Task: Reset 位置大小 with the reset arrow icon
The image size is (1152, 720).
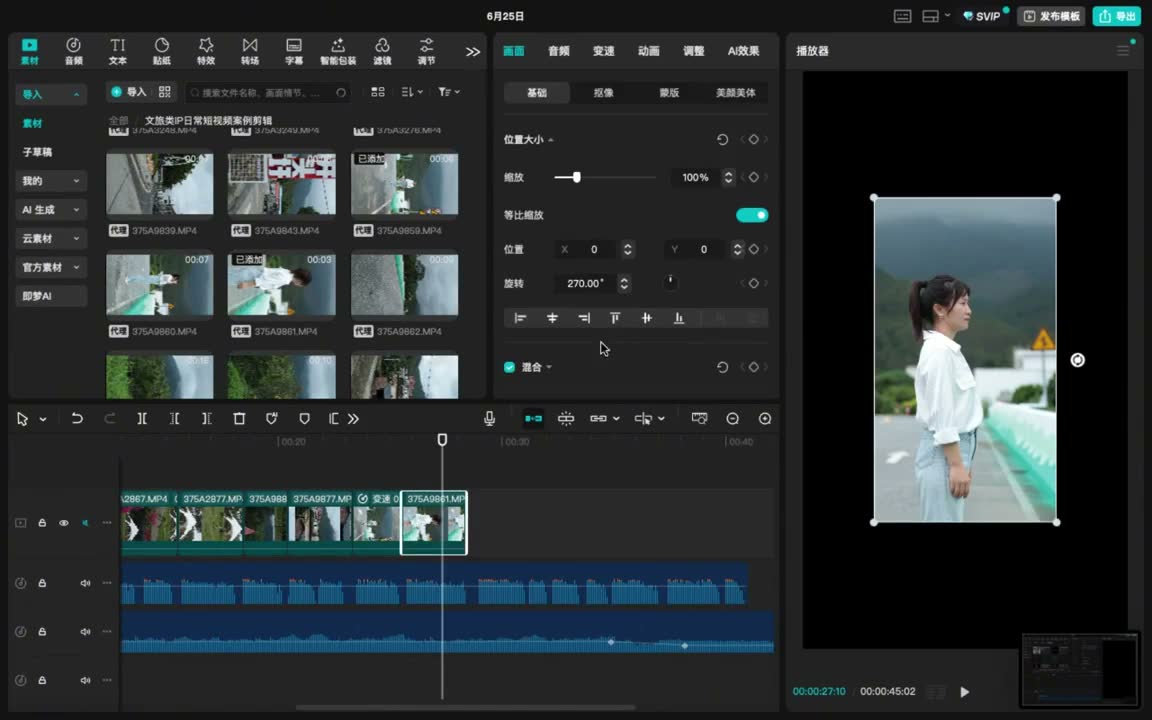Action: tap(722, 140)
